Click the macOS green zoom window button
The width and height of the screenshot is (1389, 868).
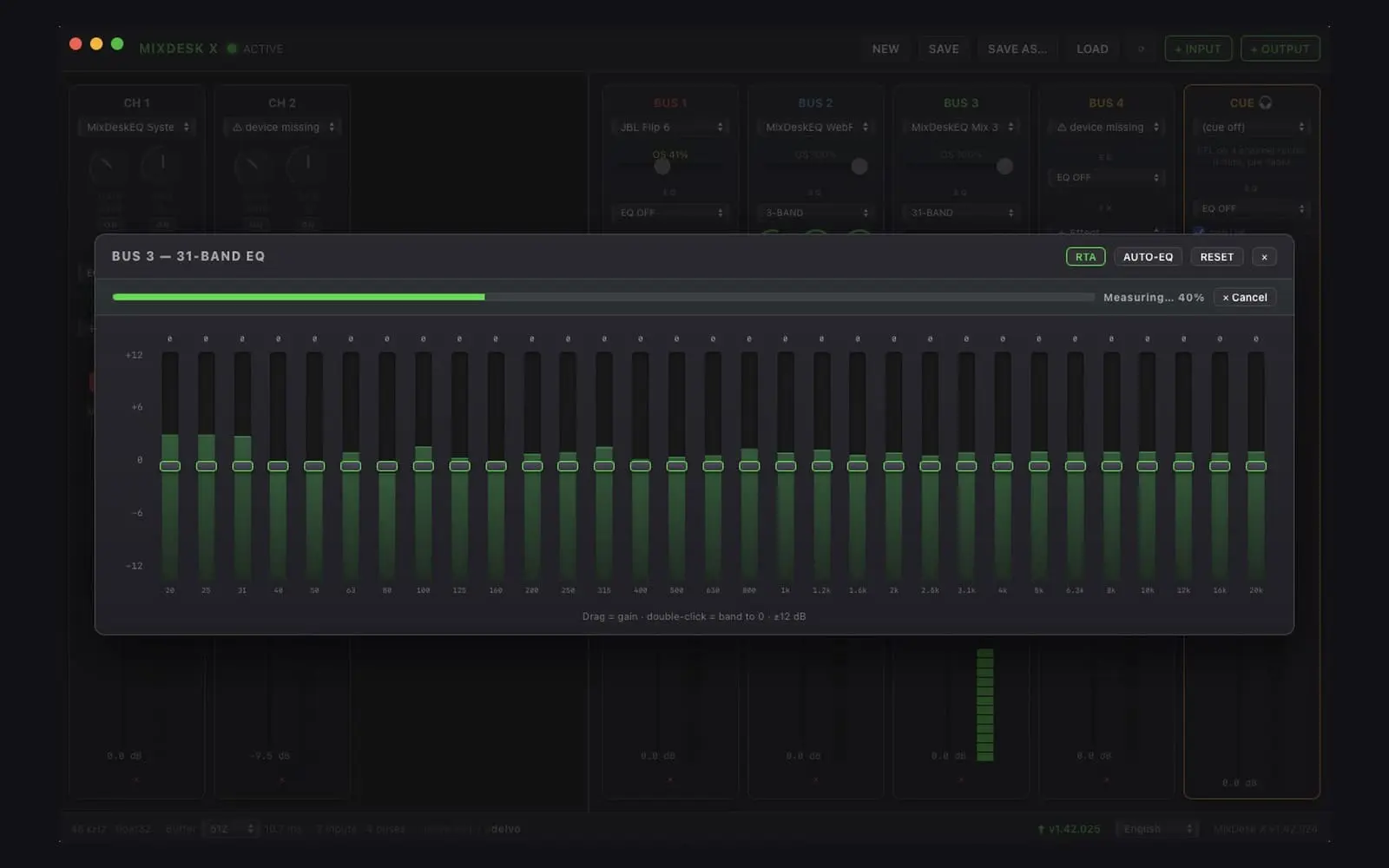pyautogui.click(x=117, y=43)
